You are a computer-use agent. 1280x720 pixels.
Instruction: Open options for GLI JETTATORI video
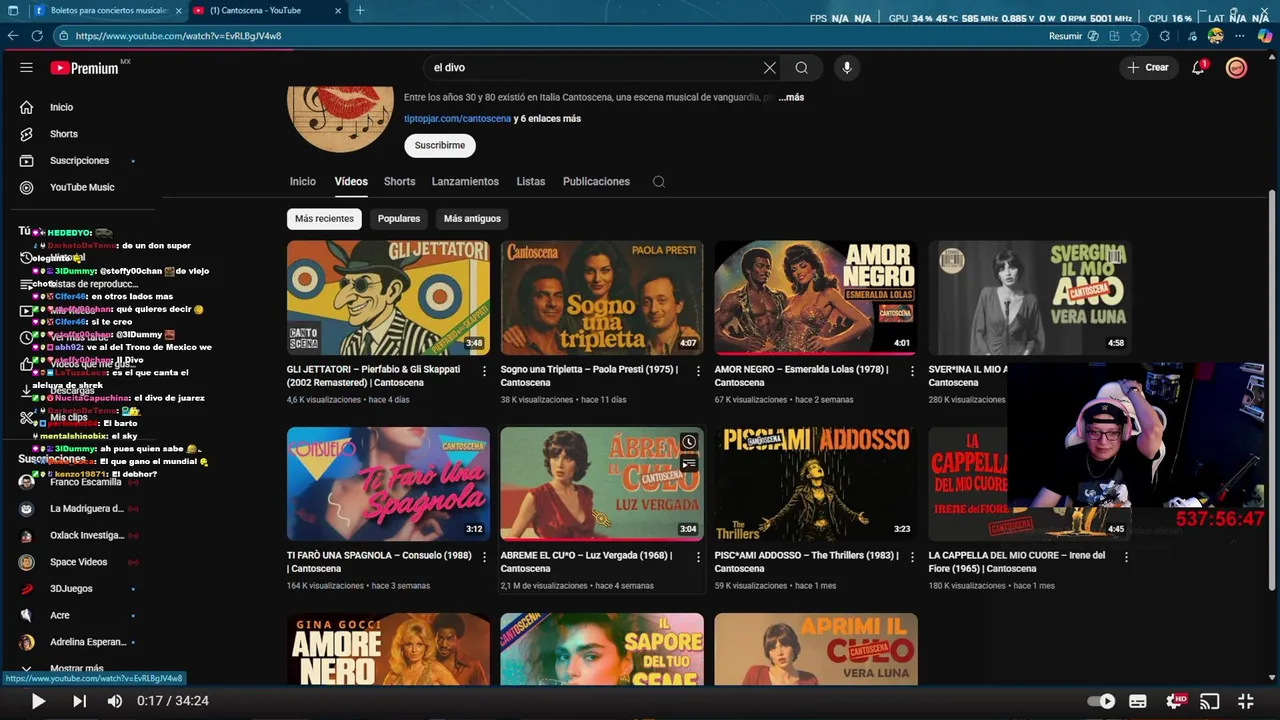(x=485, y=371)
